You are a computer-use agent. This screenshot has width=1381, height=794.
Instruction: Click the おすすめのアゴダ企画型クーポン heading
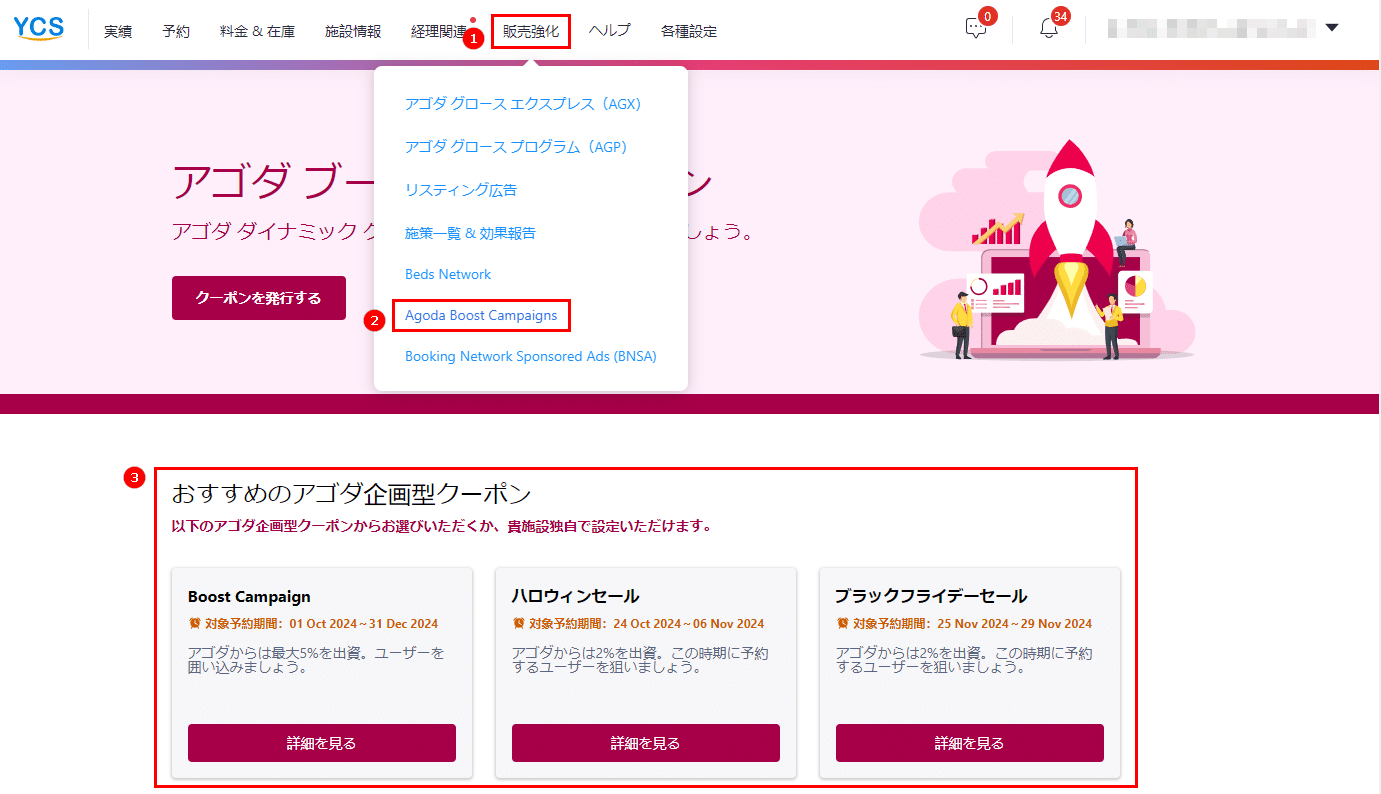click(351, 493)
